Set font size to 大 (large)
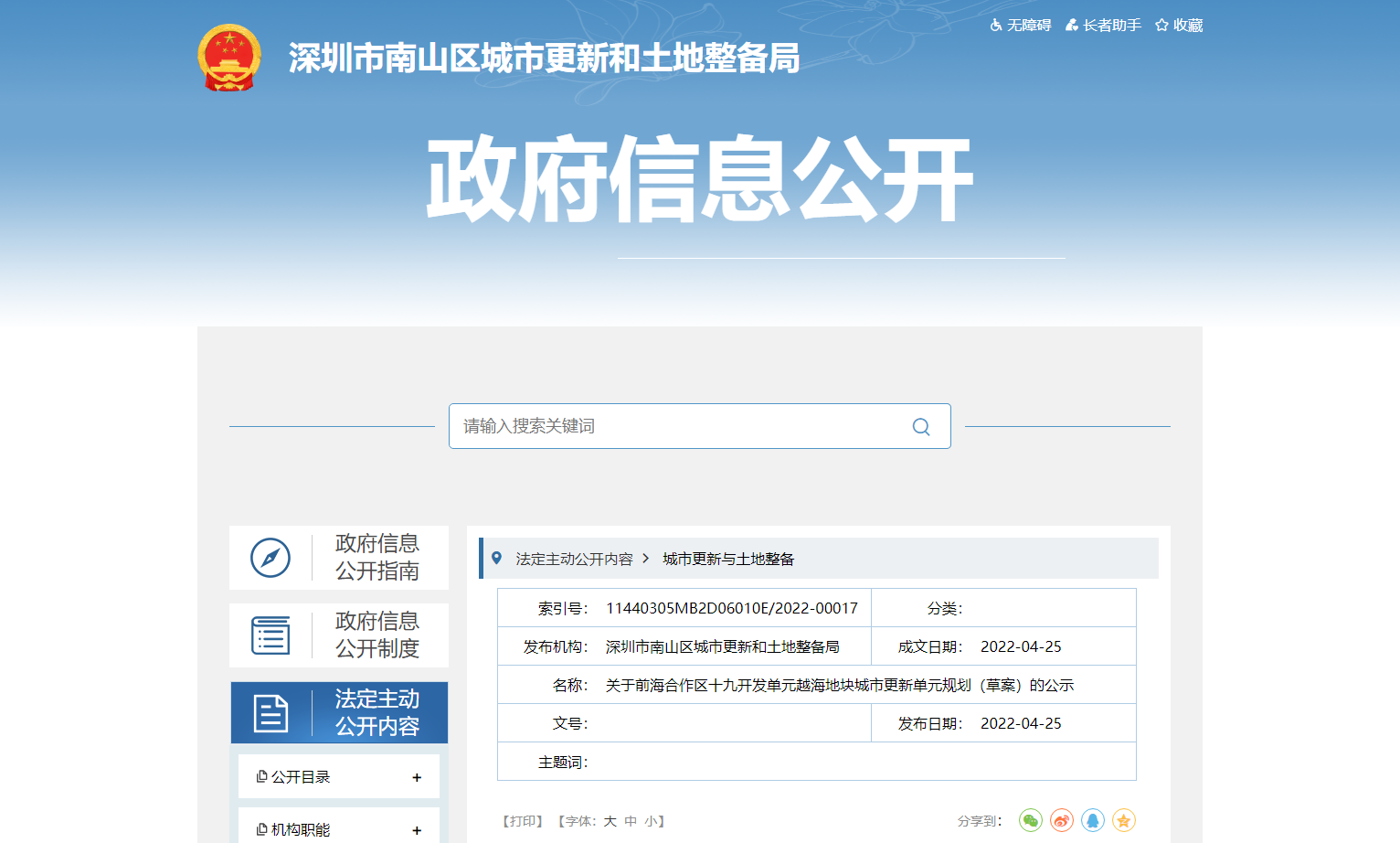 610,821
